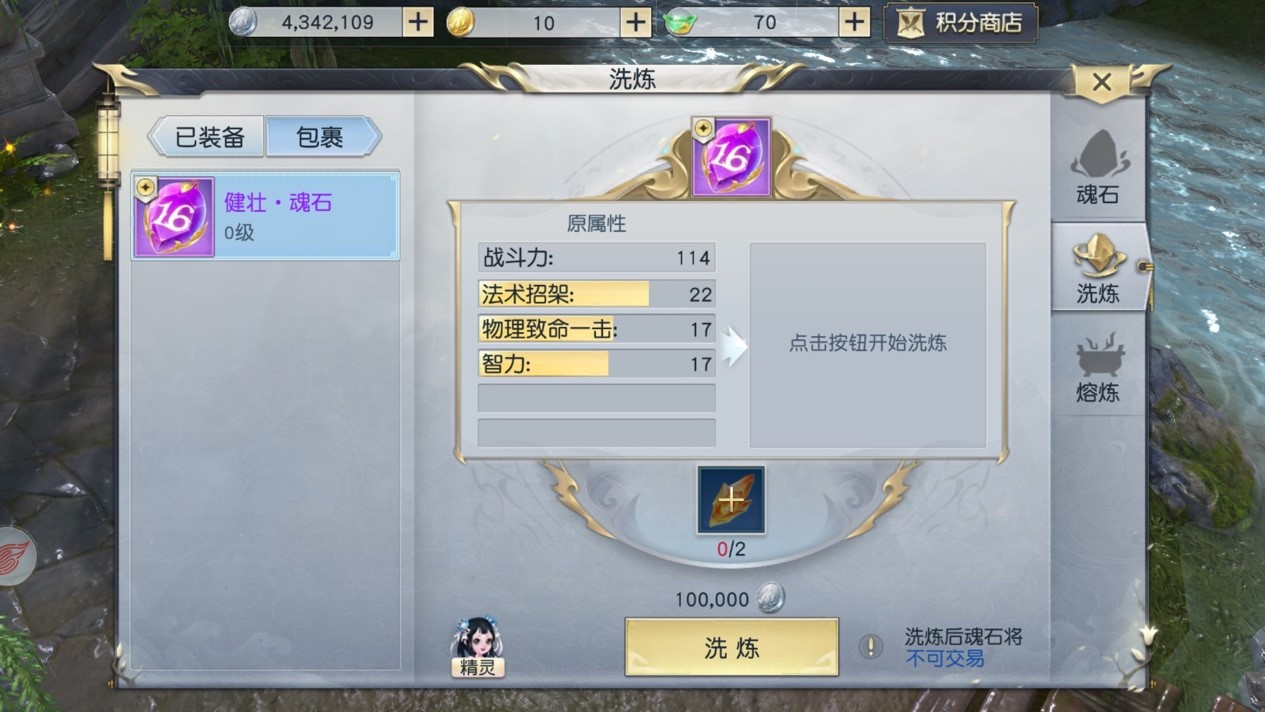Tap the 精灵 fairy helper avatar
The image size is (1265, 712).
(477, 646)
